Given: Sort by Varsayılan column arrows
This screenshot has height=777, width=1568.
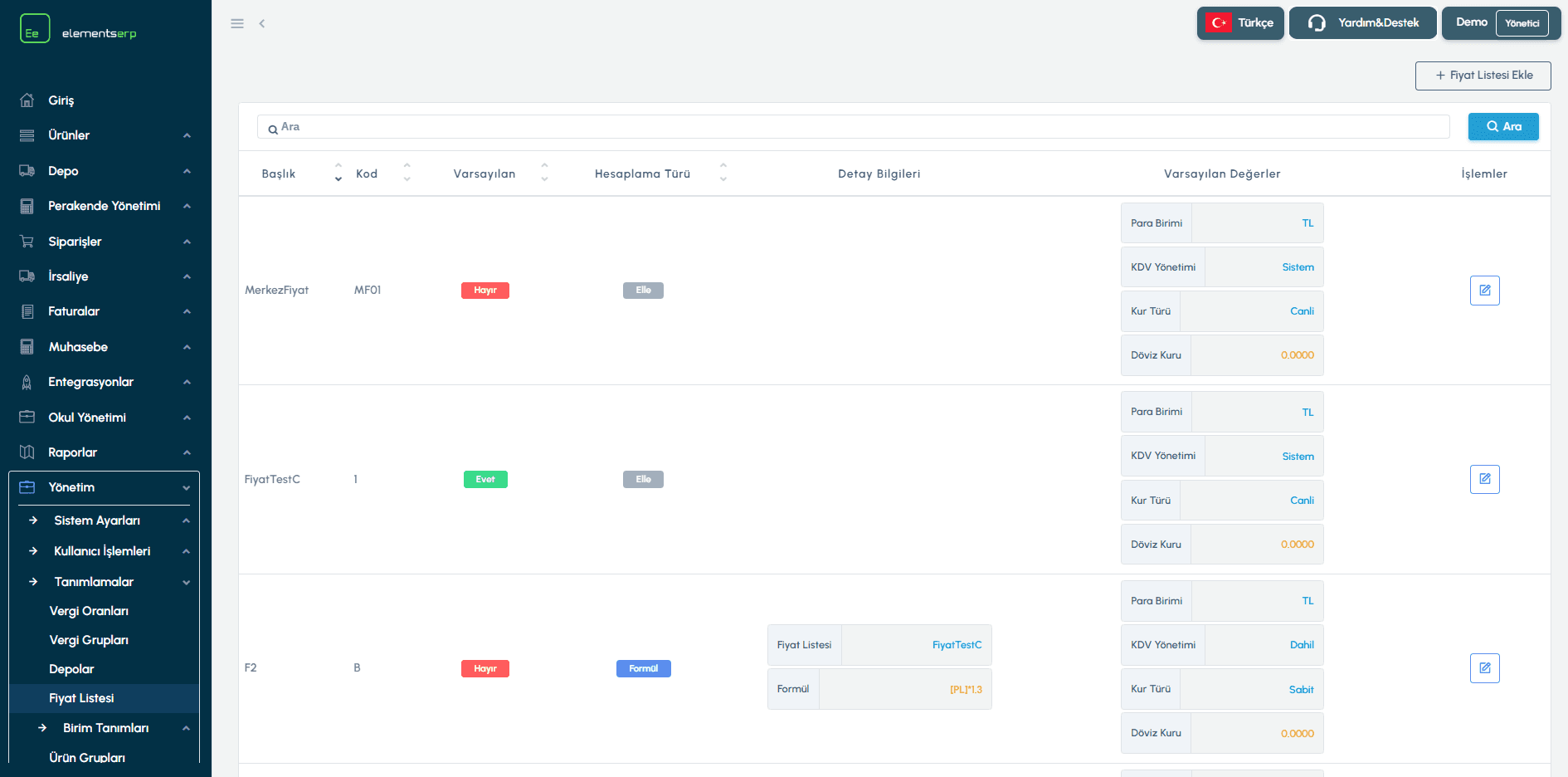Looking at the screenshot, I should (544, 173).
